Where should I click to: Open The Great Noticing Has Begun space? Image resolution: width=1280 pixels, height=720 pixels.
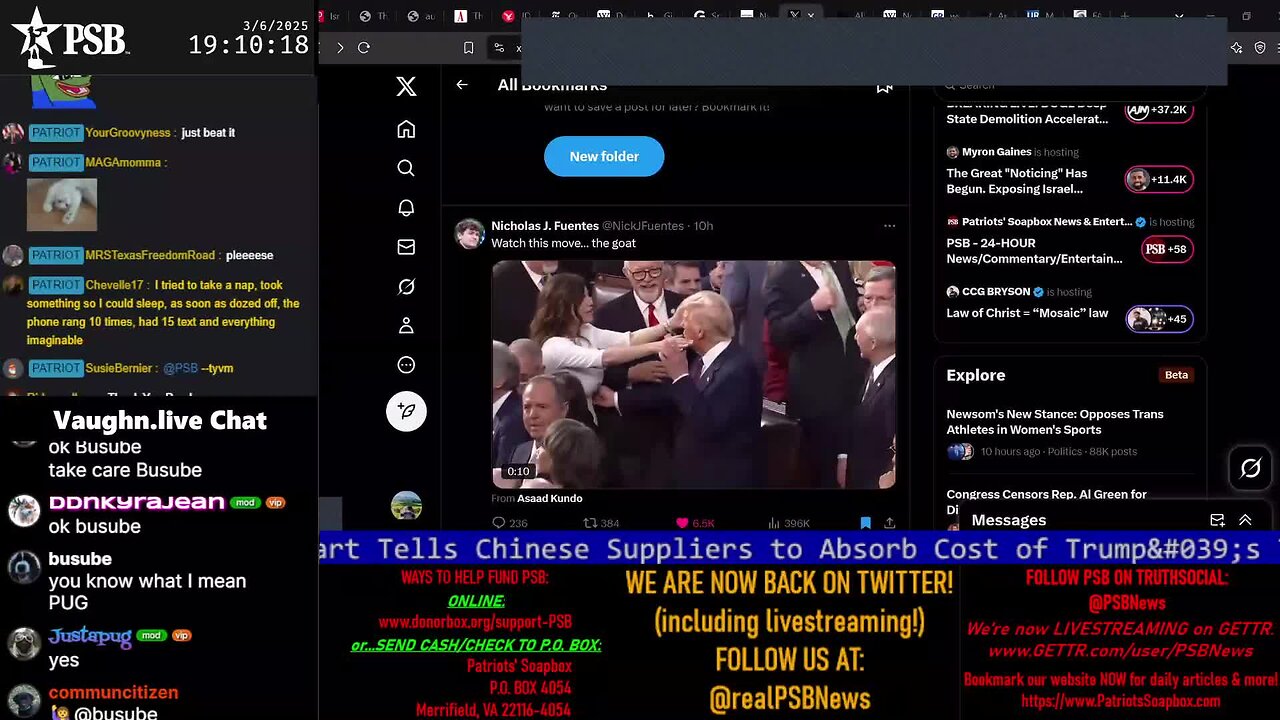1017,181
